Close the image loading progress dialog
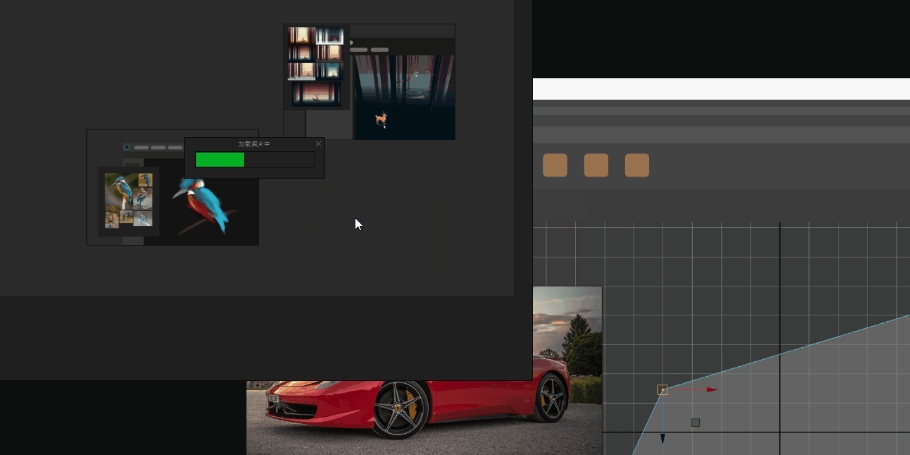Image resolution: width=910 pixels, height=455 pixels. click(x=318, y=144)
